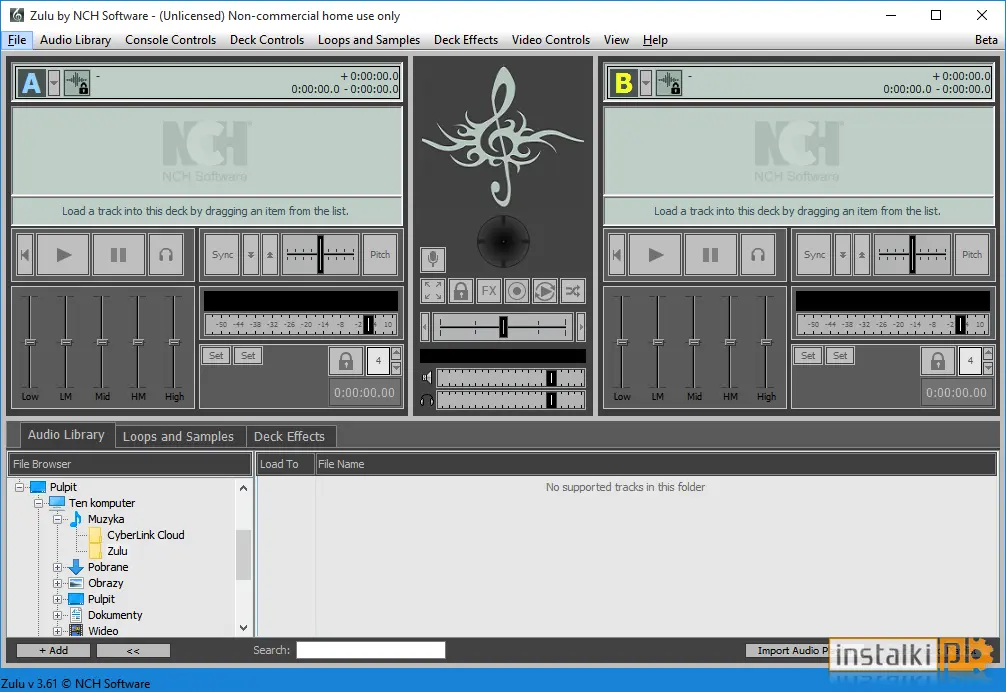
Task: Click in the Search input field
Action: [x=371, y=650]
